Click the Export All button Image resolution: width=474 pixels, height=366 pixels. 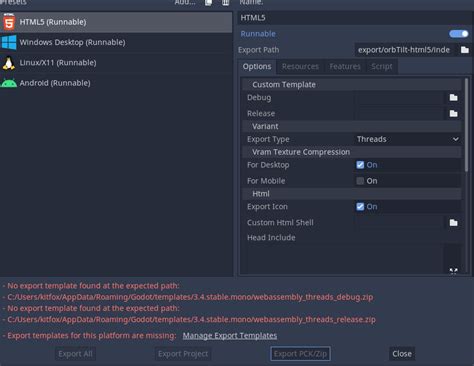tap(75, 354)
